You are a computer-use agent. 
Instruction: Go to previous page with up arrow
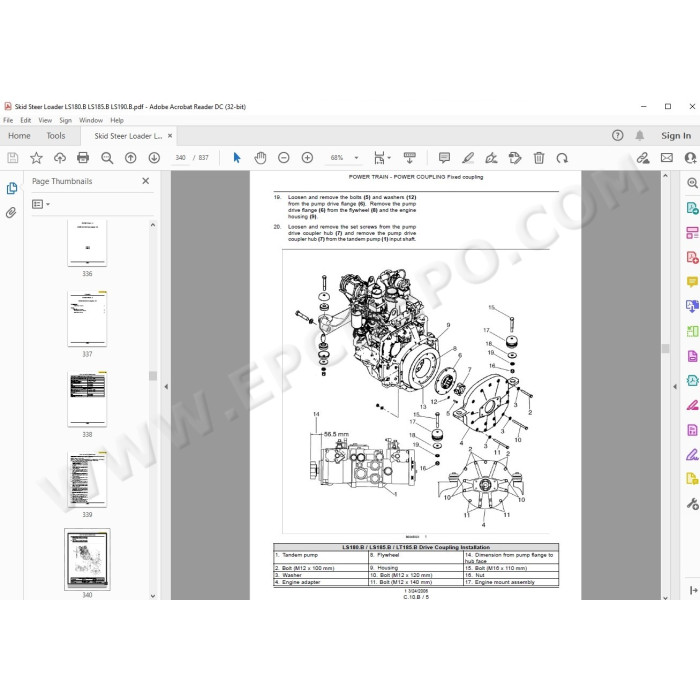[130, 158]
